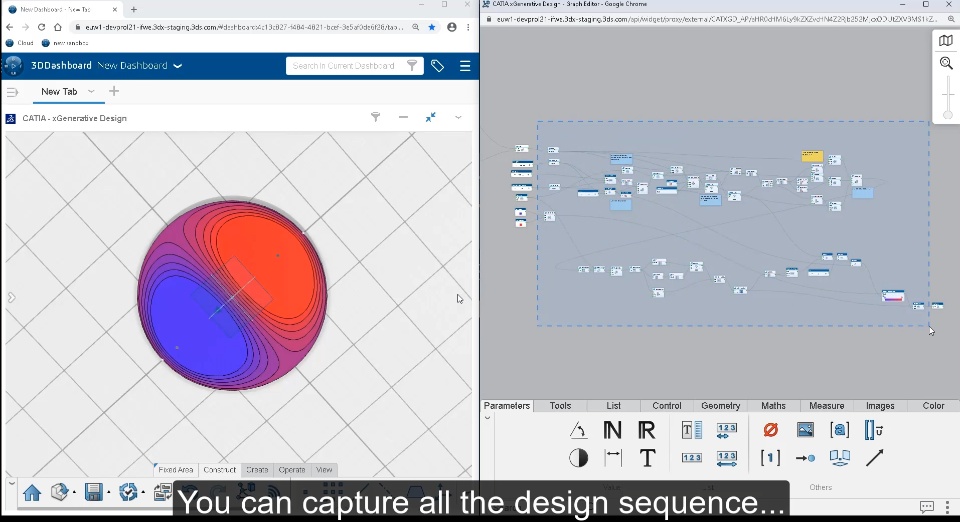Open the Images tab

[880, 406]
